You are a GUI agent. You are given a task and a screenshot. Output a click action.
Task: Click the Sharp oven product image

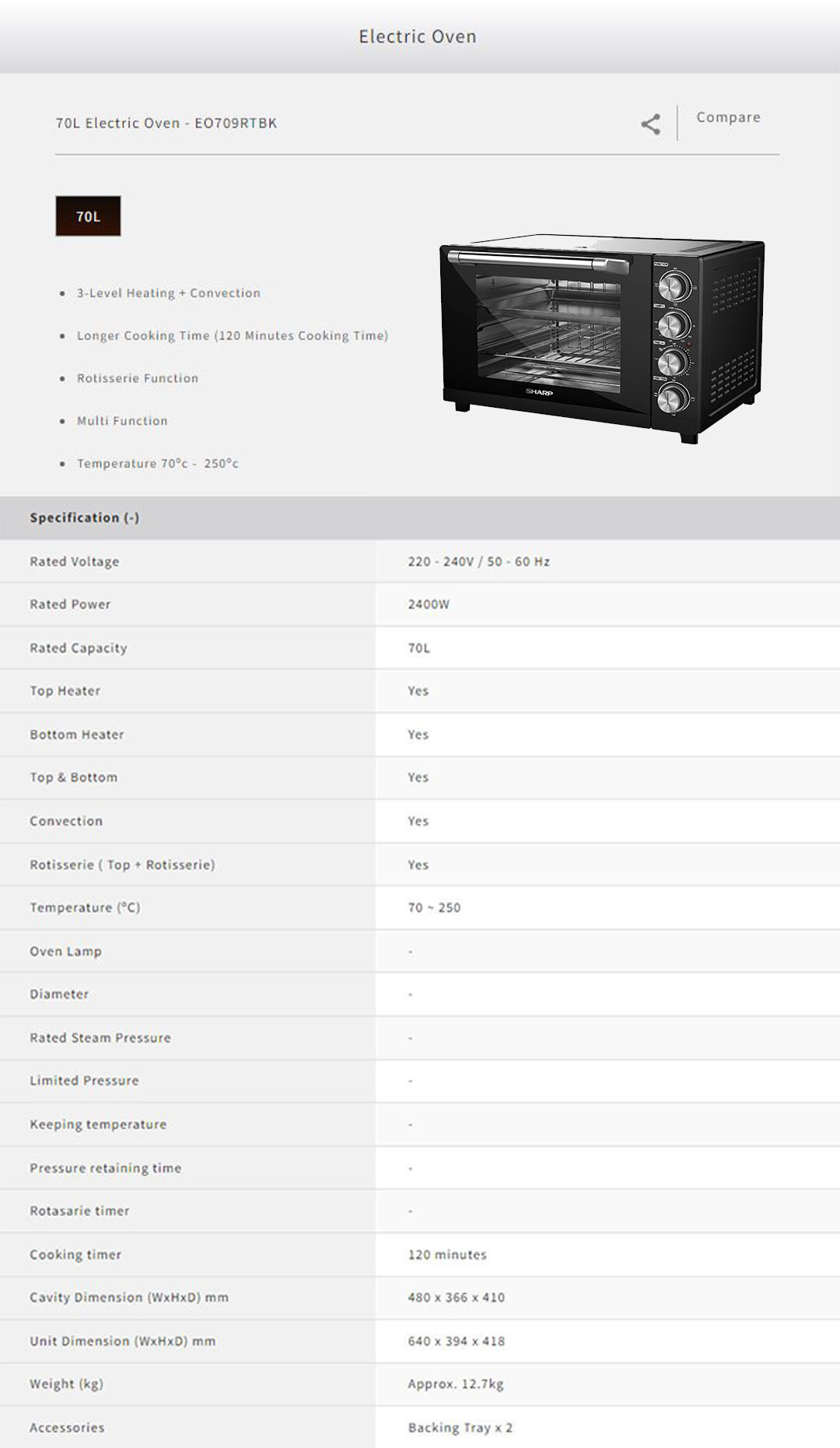coord(602,338)
